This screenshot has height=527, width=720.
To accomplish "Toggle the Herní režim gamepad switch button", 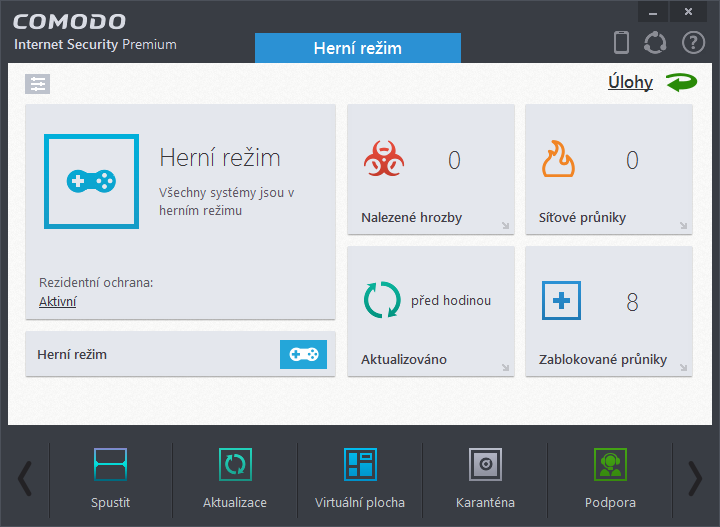I will click(x=304, y=354).
